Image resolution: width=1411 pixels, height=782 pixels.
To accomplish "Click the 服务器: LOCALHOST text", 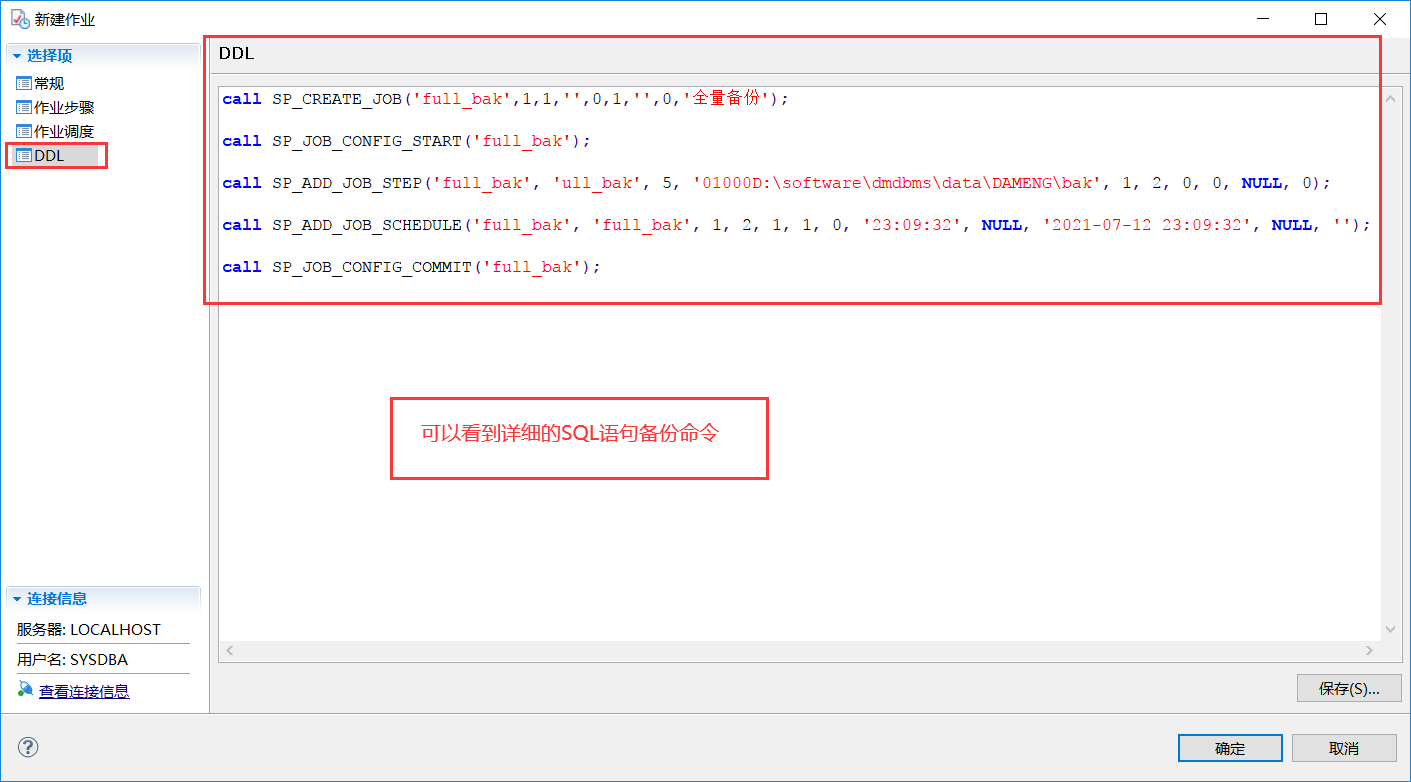I will click(x=89, y=630).
